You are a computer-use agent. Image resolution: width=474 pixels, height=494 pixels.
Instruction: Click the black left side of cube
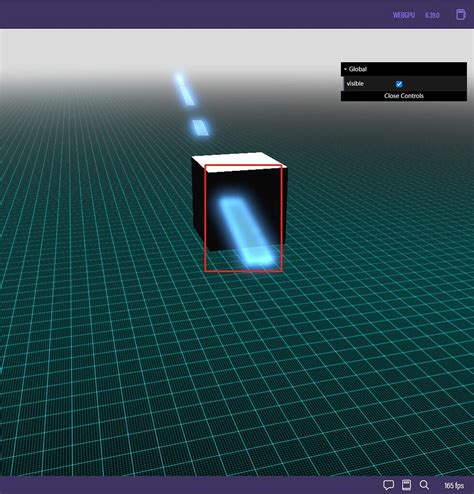click(x=199, y=203)
